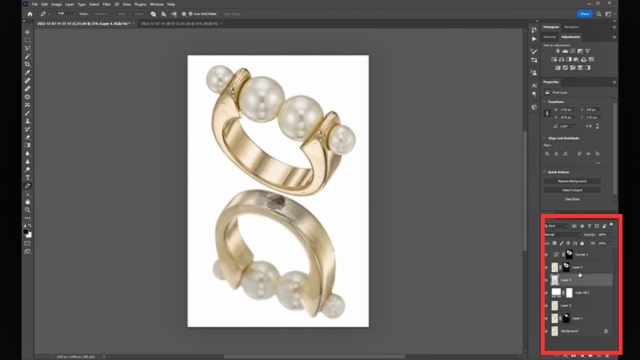Screen dimensions: 640x360
Task: Open the Opacity dropdown arrow
Action: pyautogui.click(x=610, y=235)
